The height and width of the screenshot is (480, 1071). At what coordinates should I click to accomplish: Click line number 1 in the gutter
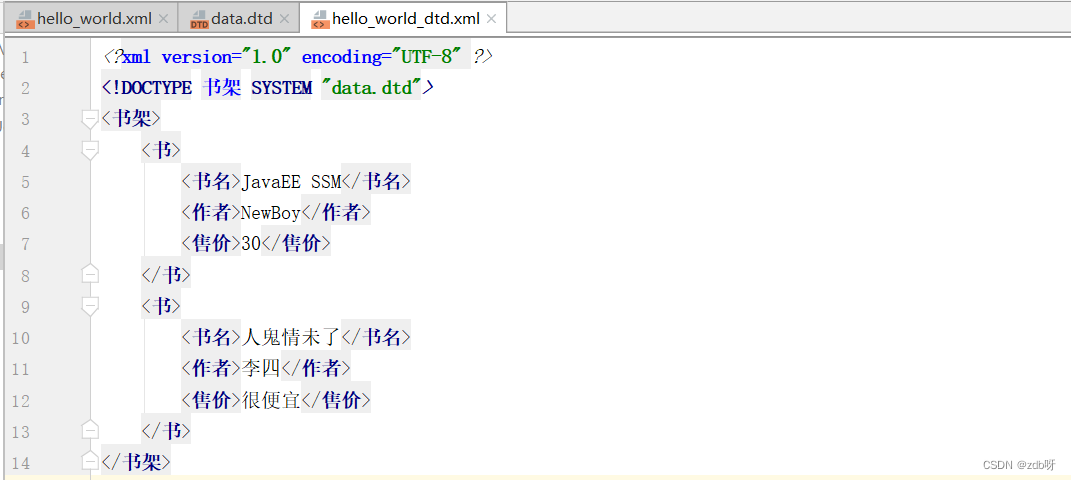click(x=25, y=57)
